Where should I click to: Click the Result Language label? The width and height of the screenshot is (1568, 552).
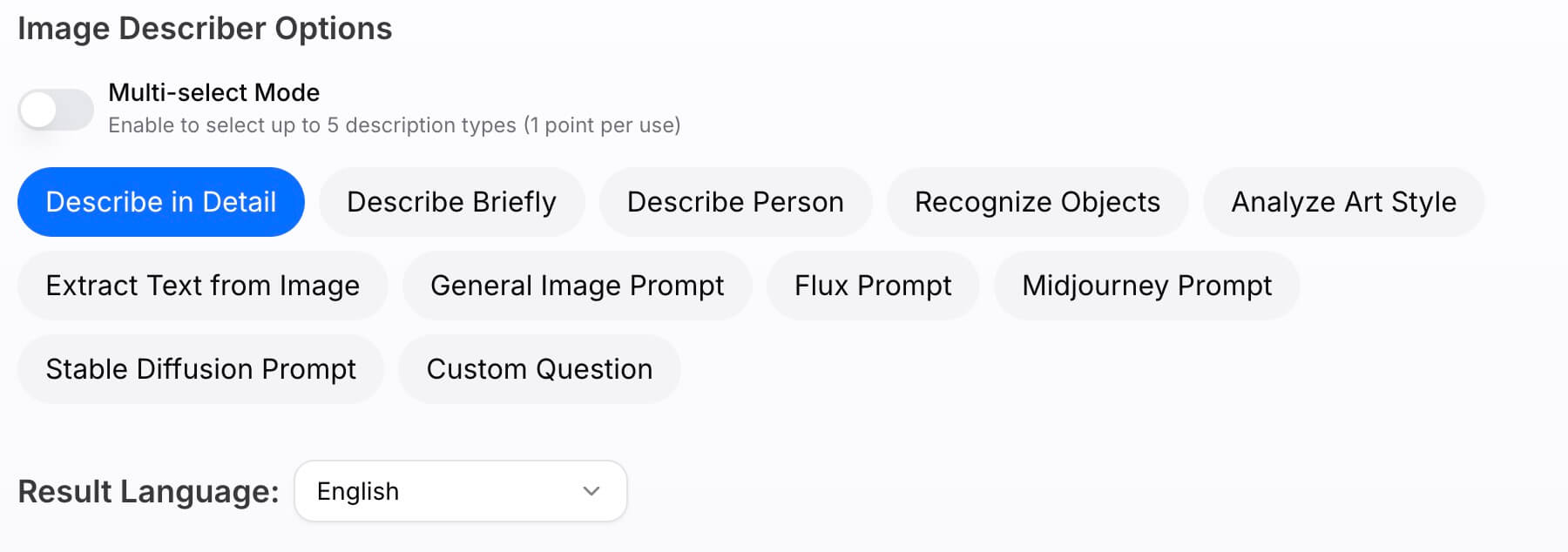pos(148,491)
